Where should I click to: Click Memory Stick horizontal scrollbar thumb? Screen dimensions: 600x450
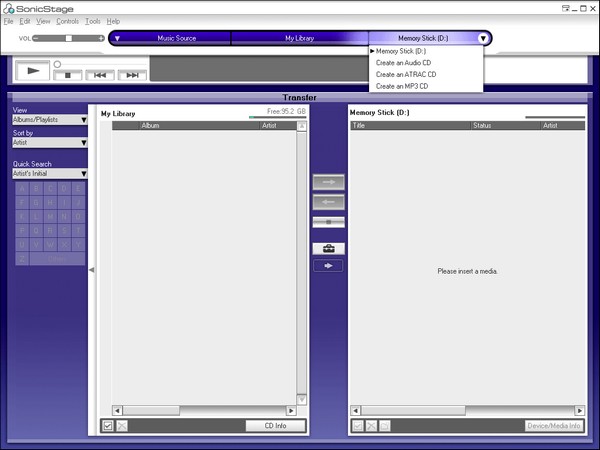[x=413, y=411]
